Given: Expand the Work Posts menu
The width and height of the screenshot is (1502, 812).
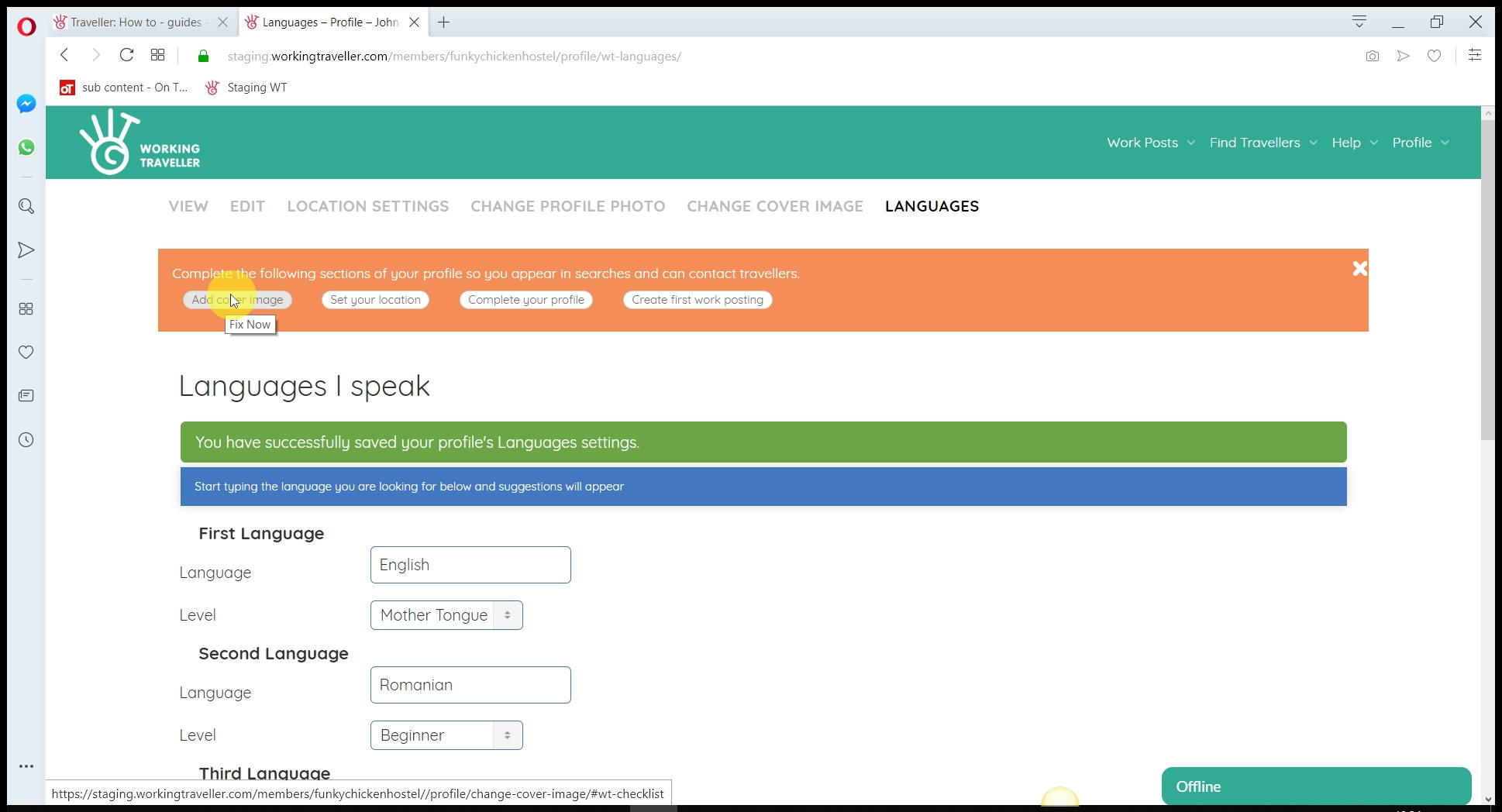Looking at the screenshot, I should click(1150, 143).
